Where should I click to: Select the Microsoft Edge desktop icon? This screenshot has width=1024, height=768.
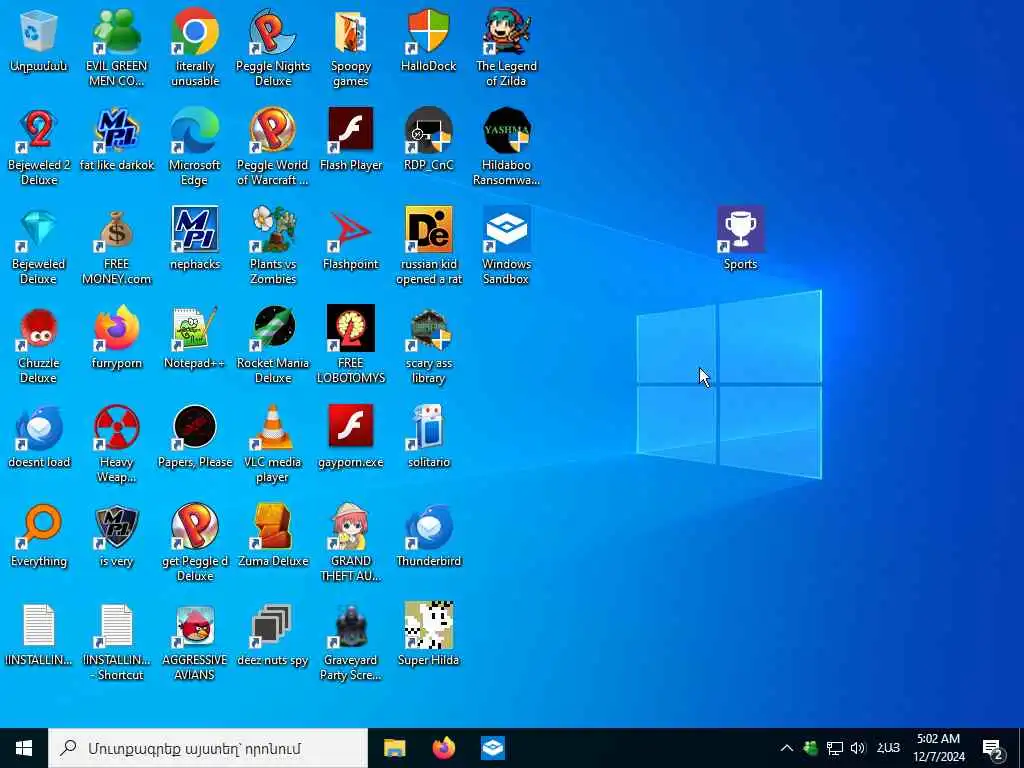(195, 146)
